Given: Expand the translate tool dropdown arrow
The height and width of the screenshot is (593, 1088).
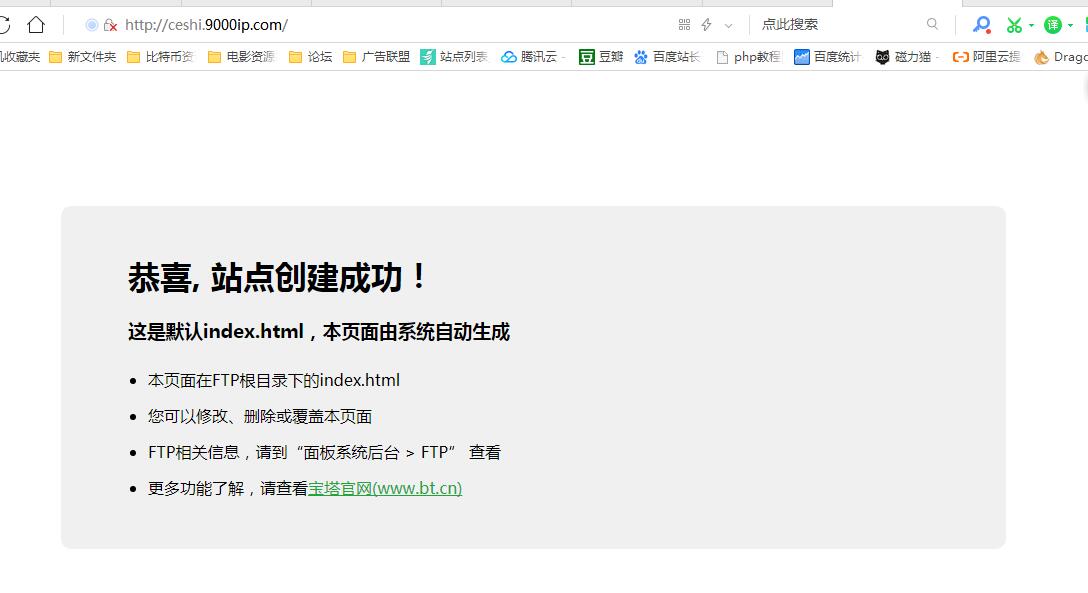Looking at the screenshot, I should [1070, 26].
